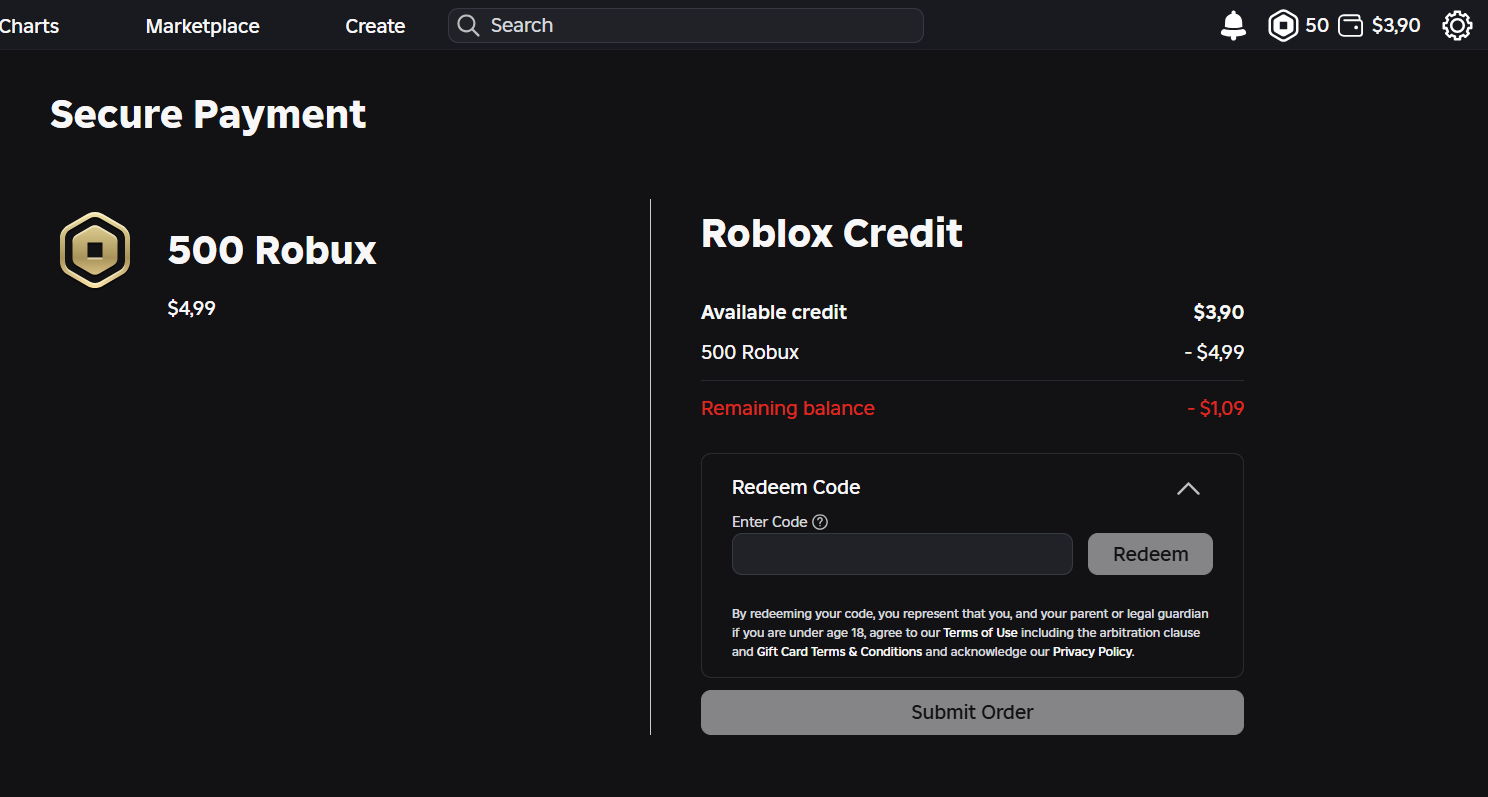This screenshot has width=1488, height=797.
Task: Click the gold 500 Robux product icon
Action: coord(95,249)
